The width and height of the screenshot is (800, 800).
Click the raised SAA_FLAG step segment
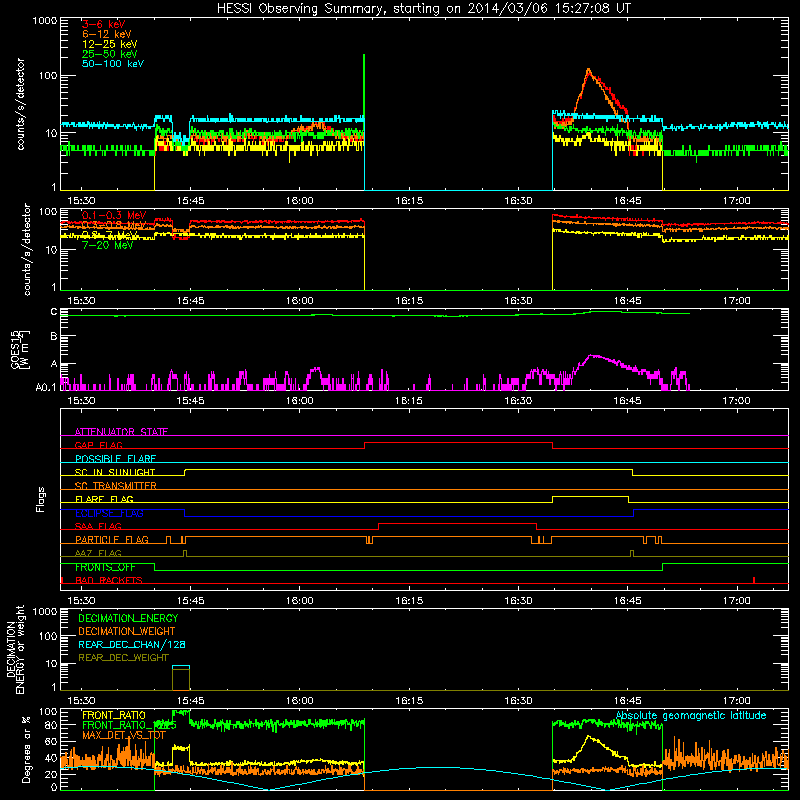[x=458, y=523]
